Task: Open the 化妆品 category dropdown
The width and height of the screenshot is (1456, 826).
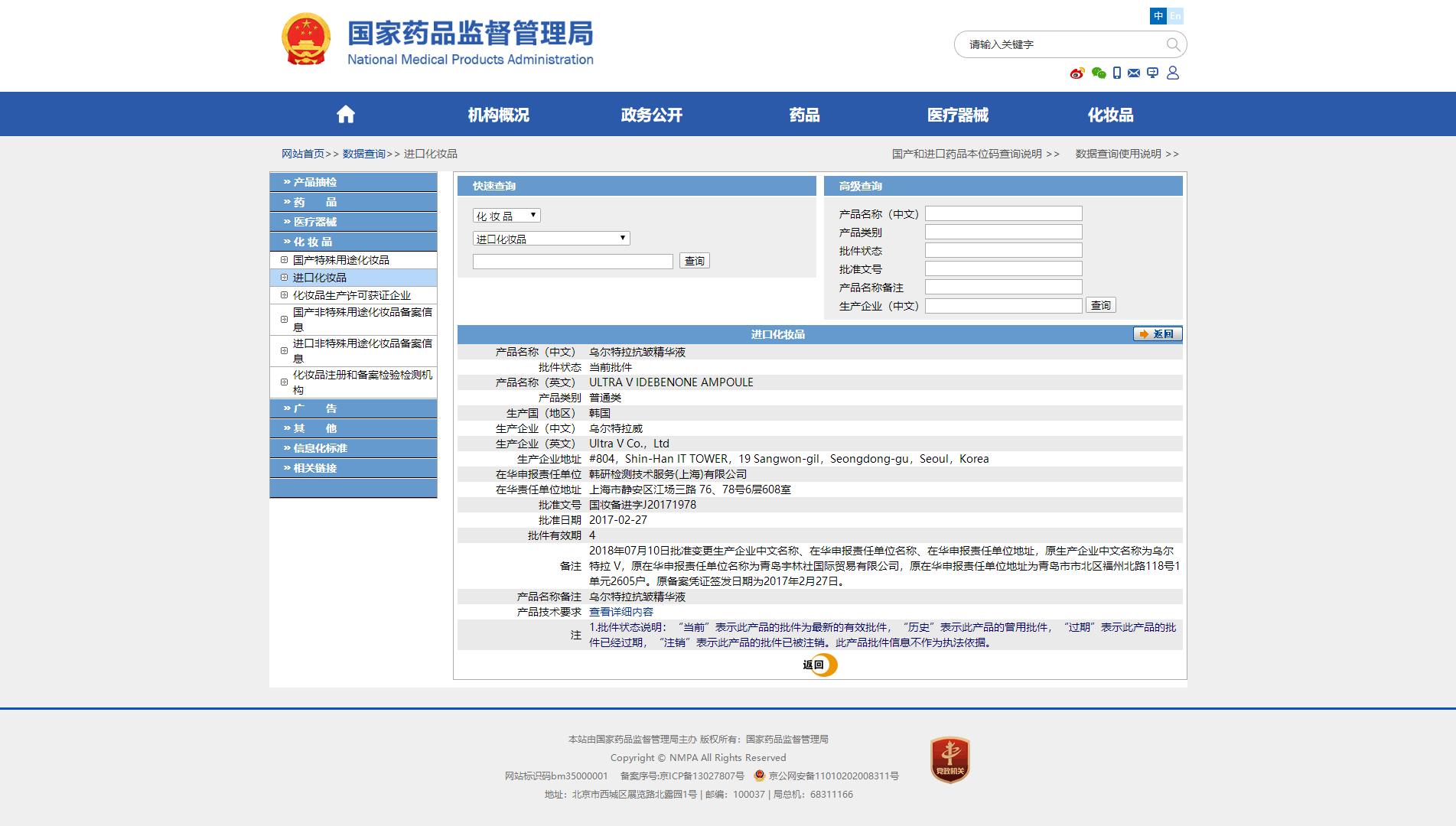Action: pyautogui.click(x=507, y=215)
